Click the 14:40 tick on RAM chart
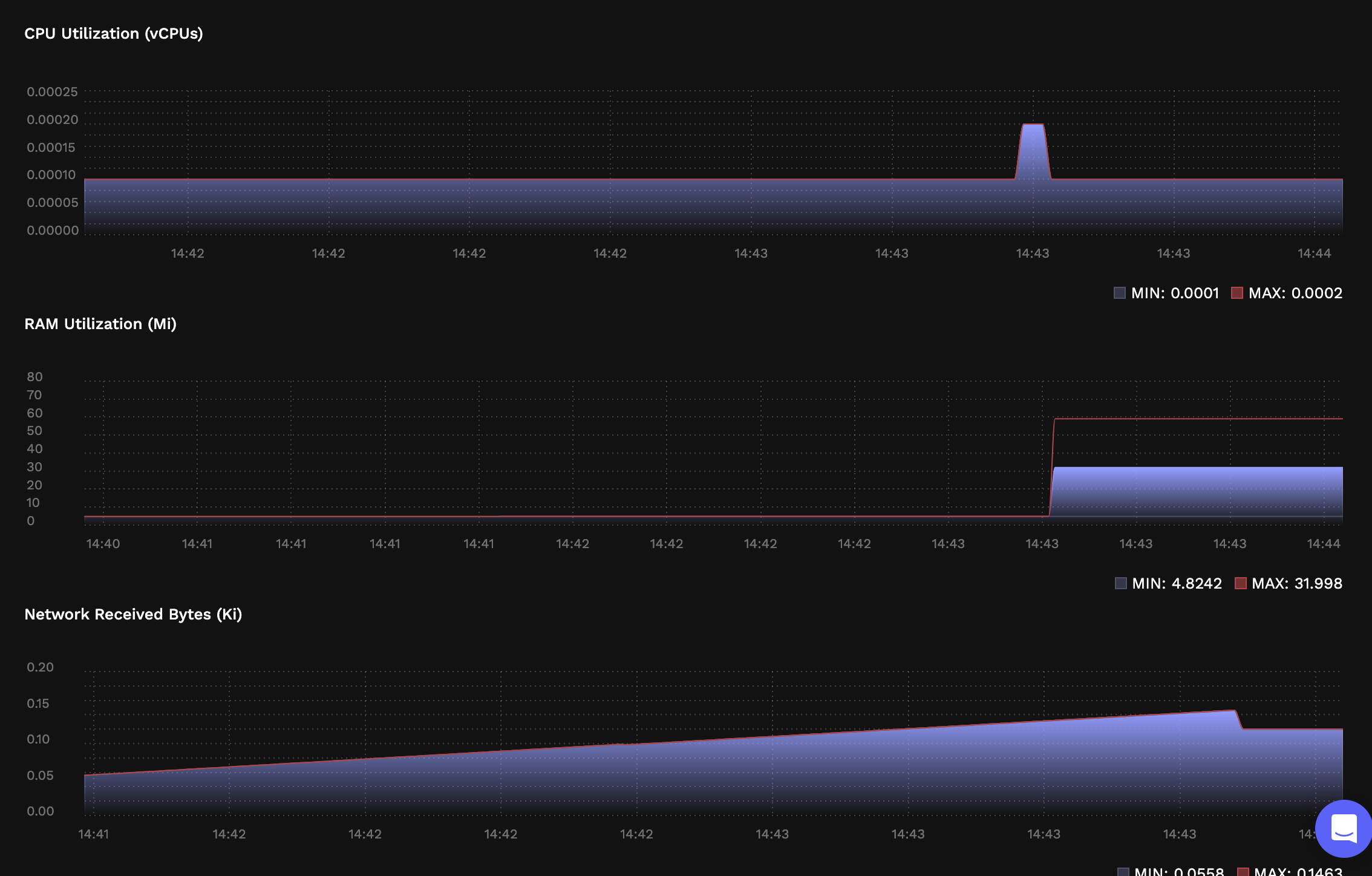Image resolution: width=1372 pixels, height=876 pixels. pos(103,544)
